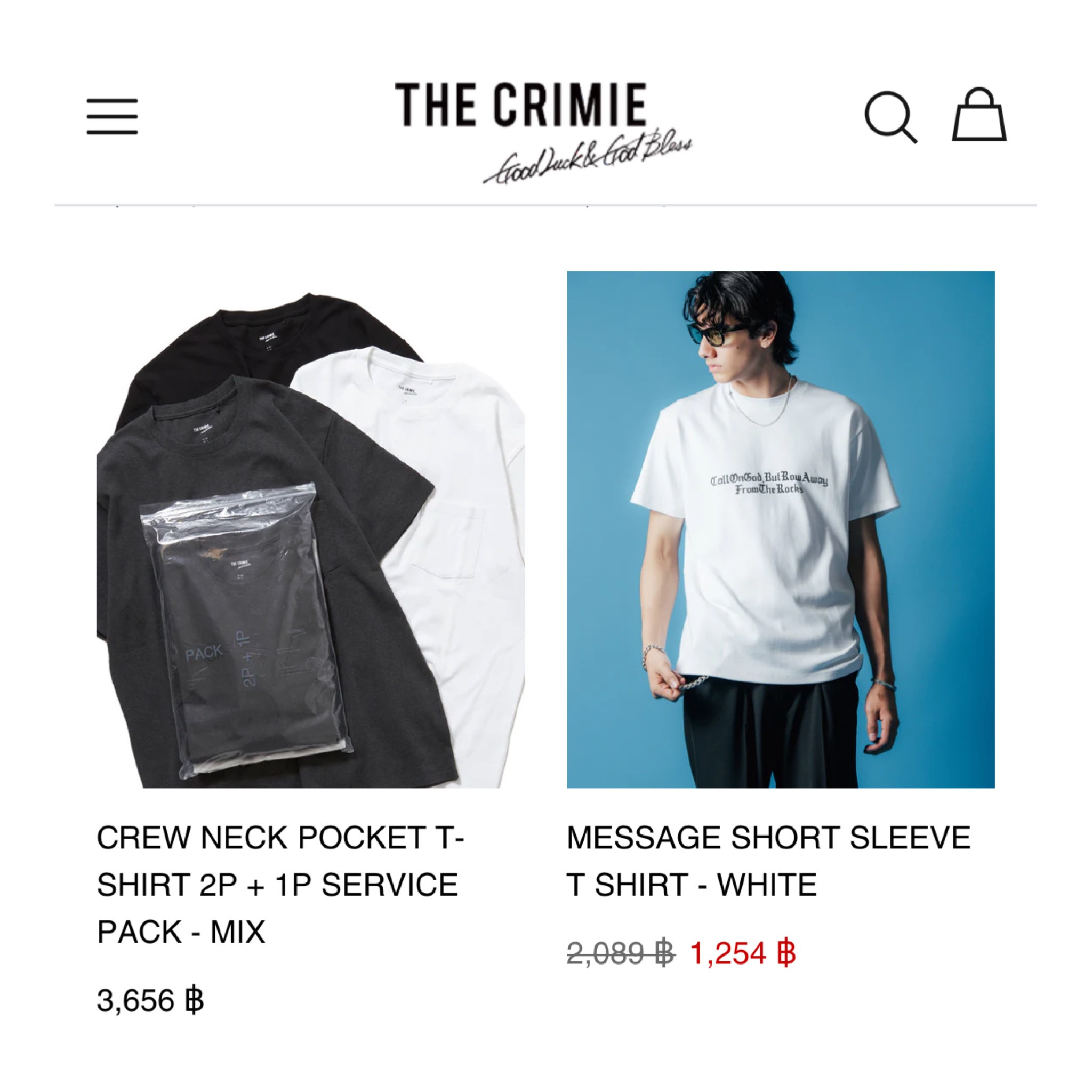Click the 3,656 ฿ price
Screen dimensions: 1092x1092
coord(150,1000)
